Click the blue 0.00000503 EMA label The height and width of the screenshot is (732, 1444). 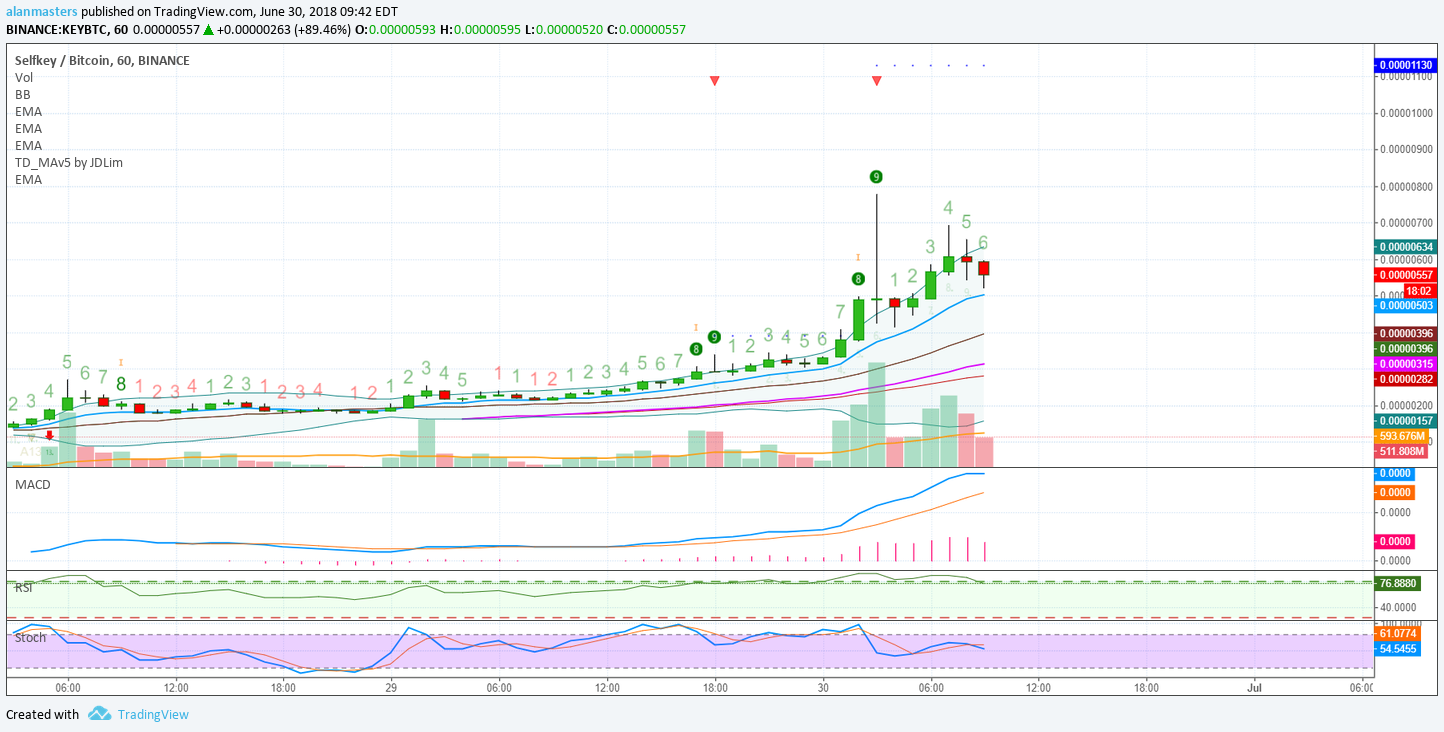(x=1405, y=305)
